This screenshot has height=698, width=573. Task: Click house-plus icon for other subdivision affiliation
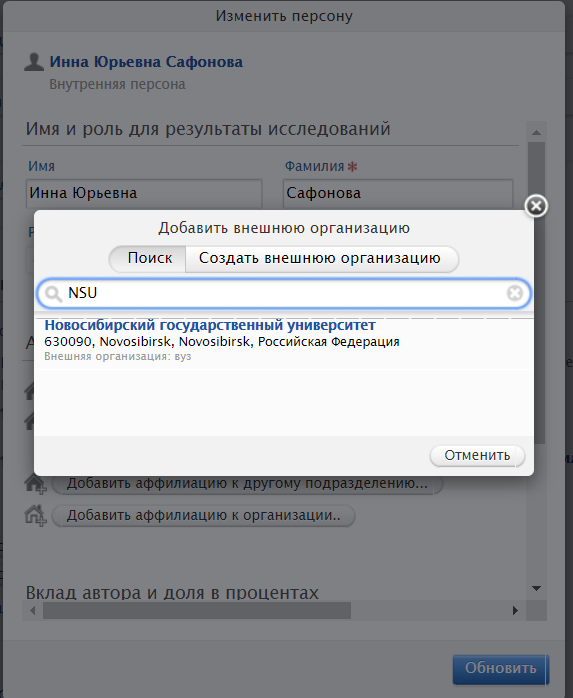[x=36, y=484]
